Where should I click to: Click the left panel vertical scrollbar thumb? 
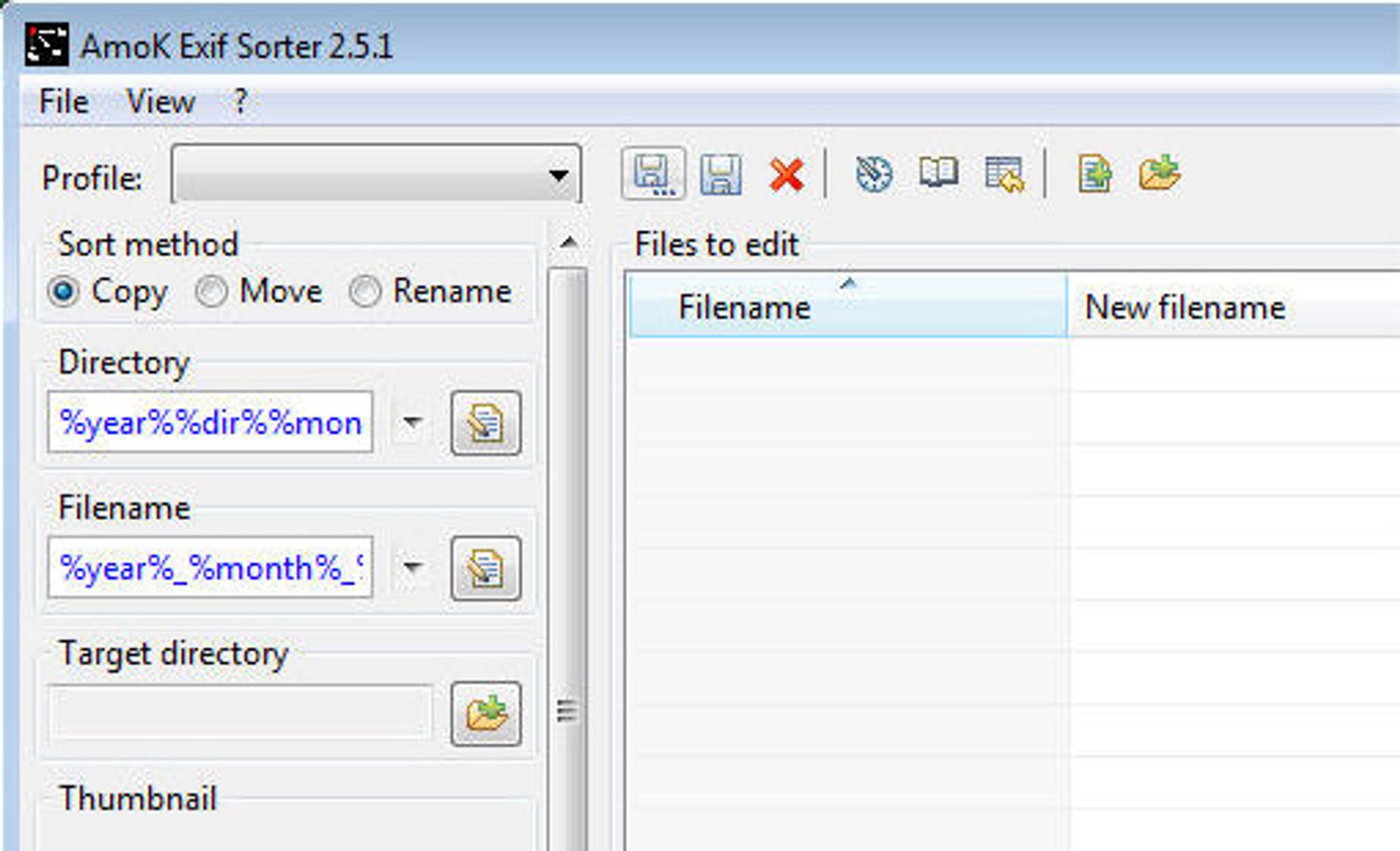point(568,560)
